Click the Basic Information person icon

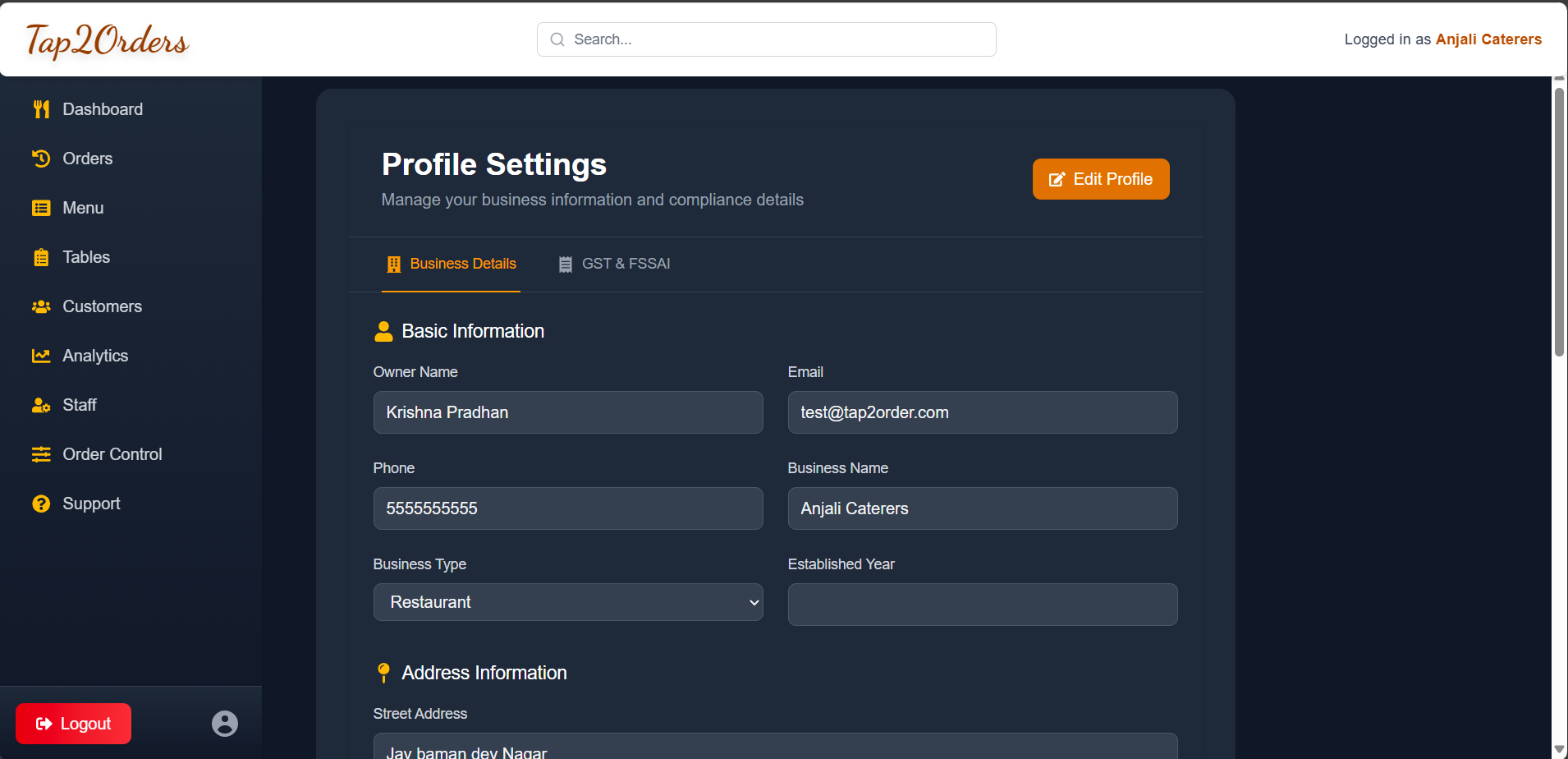click(383, 331)
